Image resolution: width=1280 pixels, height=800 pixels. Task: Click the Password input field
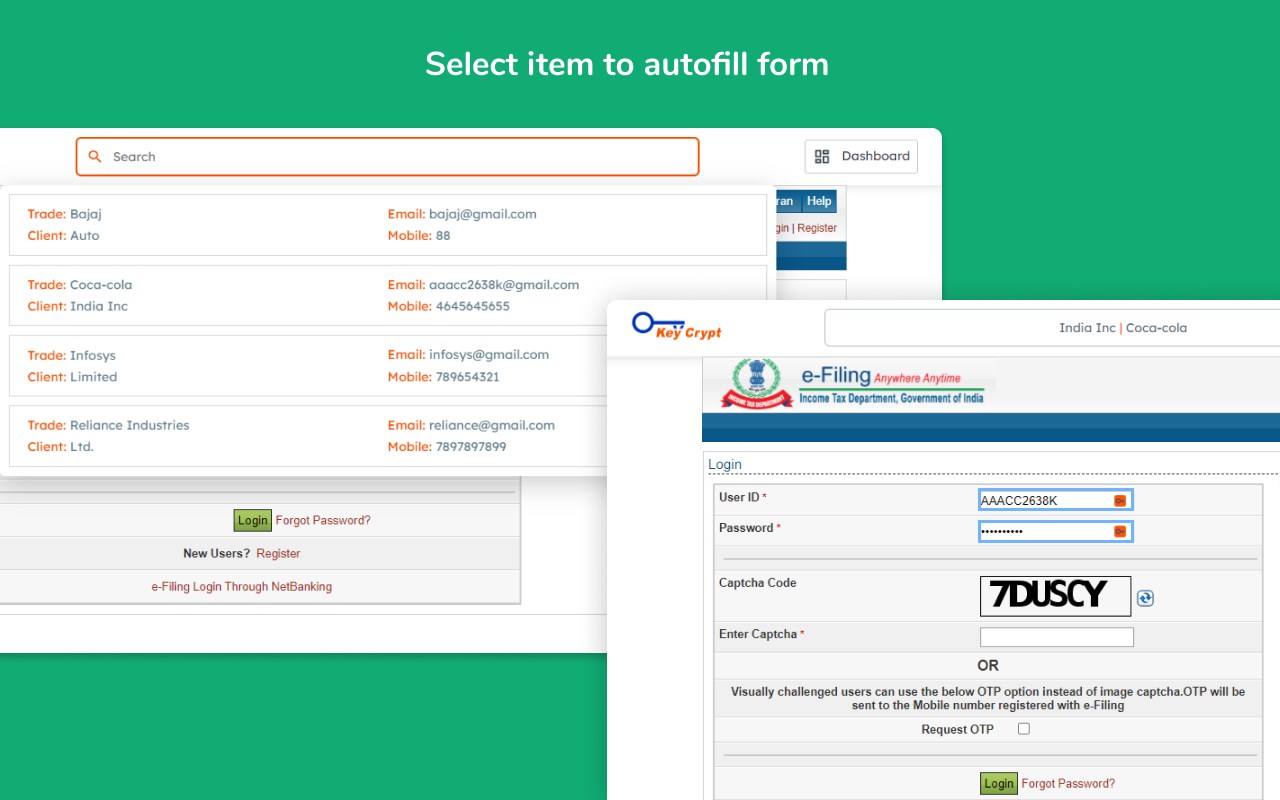pos(1055,531)
